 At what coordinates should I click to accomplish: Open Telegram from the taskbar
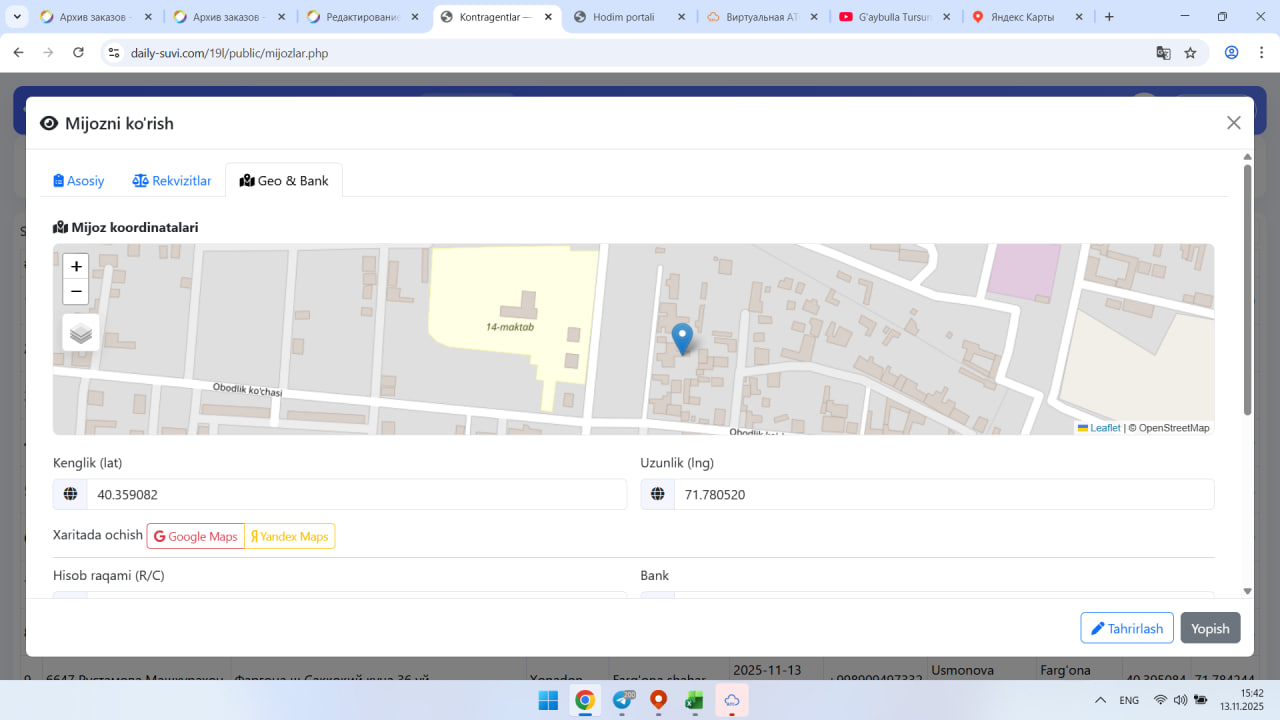pos(622,700)
